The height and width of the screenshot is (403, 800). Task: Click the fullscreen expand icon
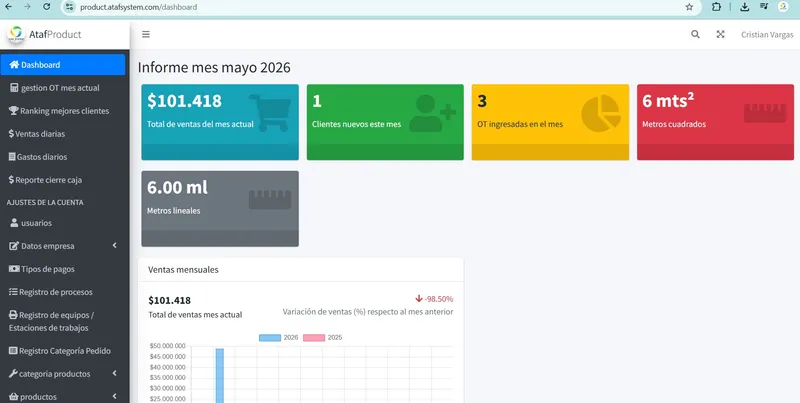pos(720,34)
